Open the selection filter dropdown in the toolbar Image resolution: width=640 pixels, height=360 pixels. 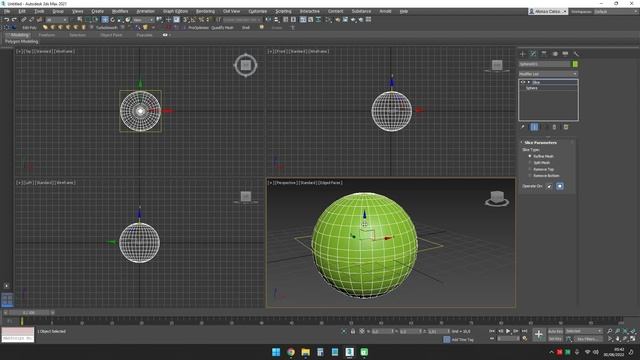[57, 20]
